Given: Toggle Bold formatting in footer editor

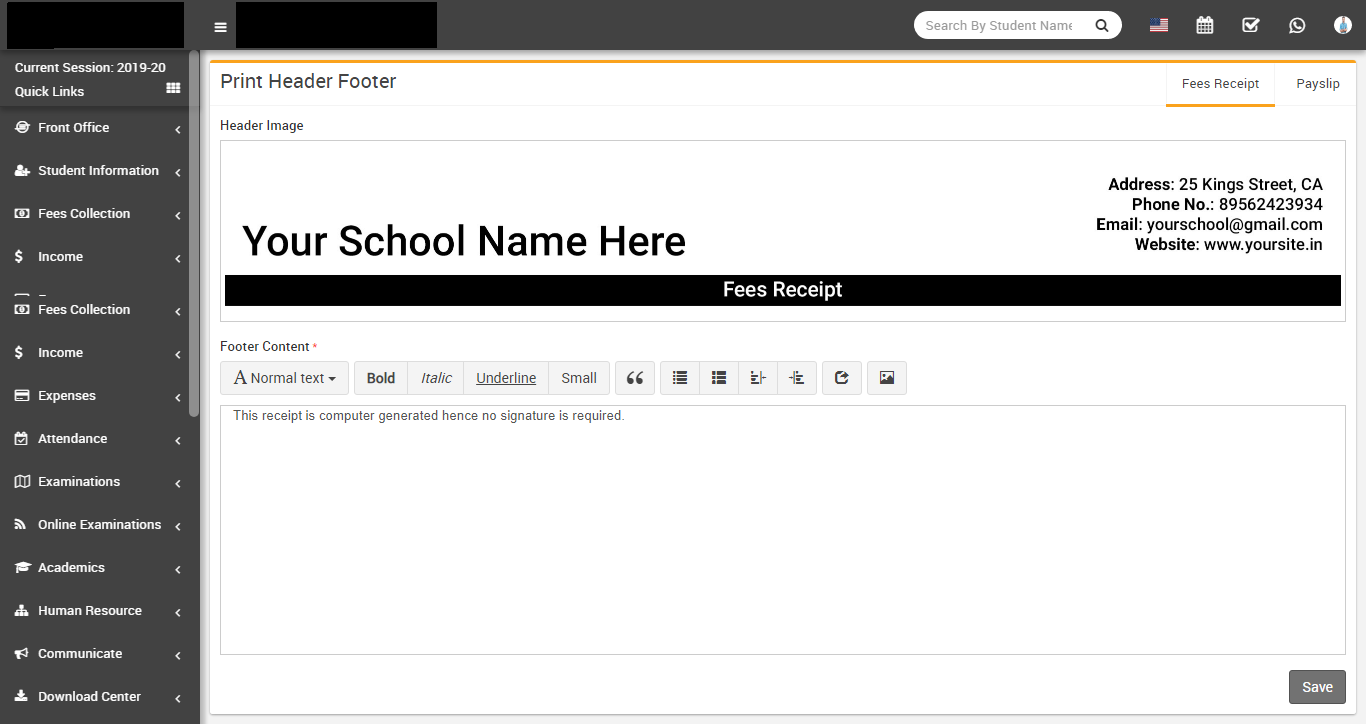Looking at the screenshot, I should (380, 378).
